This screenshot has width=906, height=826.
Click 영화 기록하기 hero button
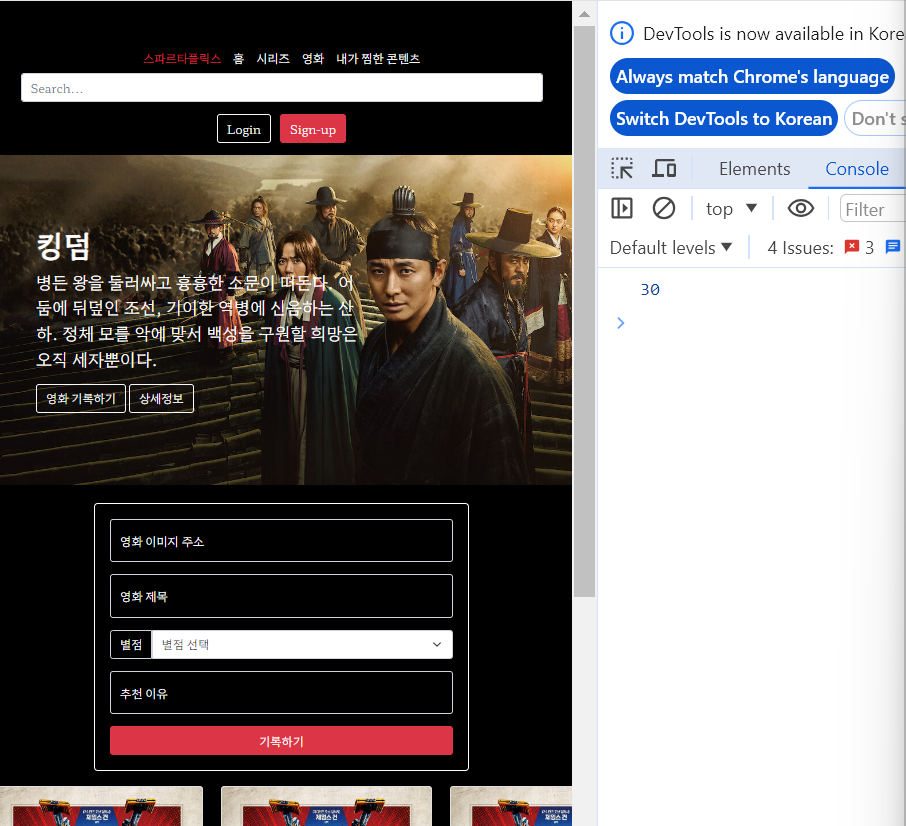pyautogui.click(x=81, y=399)
